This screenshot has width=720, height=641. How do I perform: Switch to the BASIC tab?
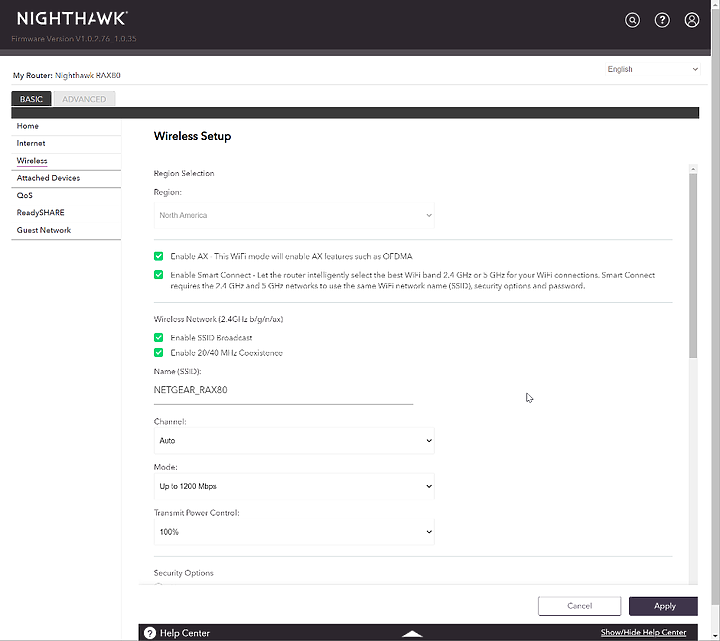[x=31, y=99]
